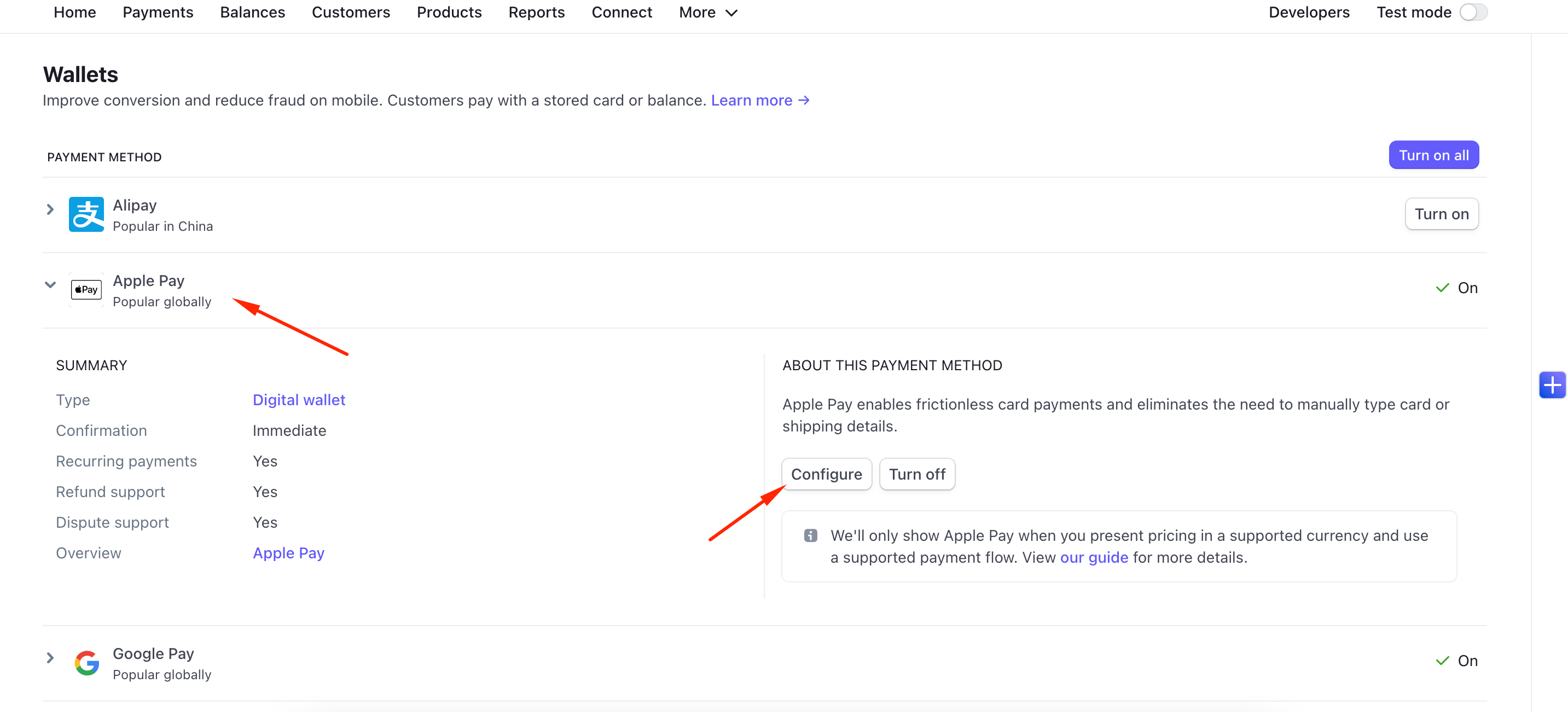Open the Payments tab
The image size is (1568, 712).
[158, 12]
